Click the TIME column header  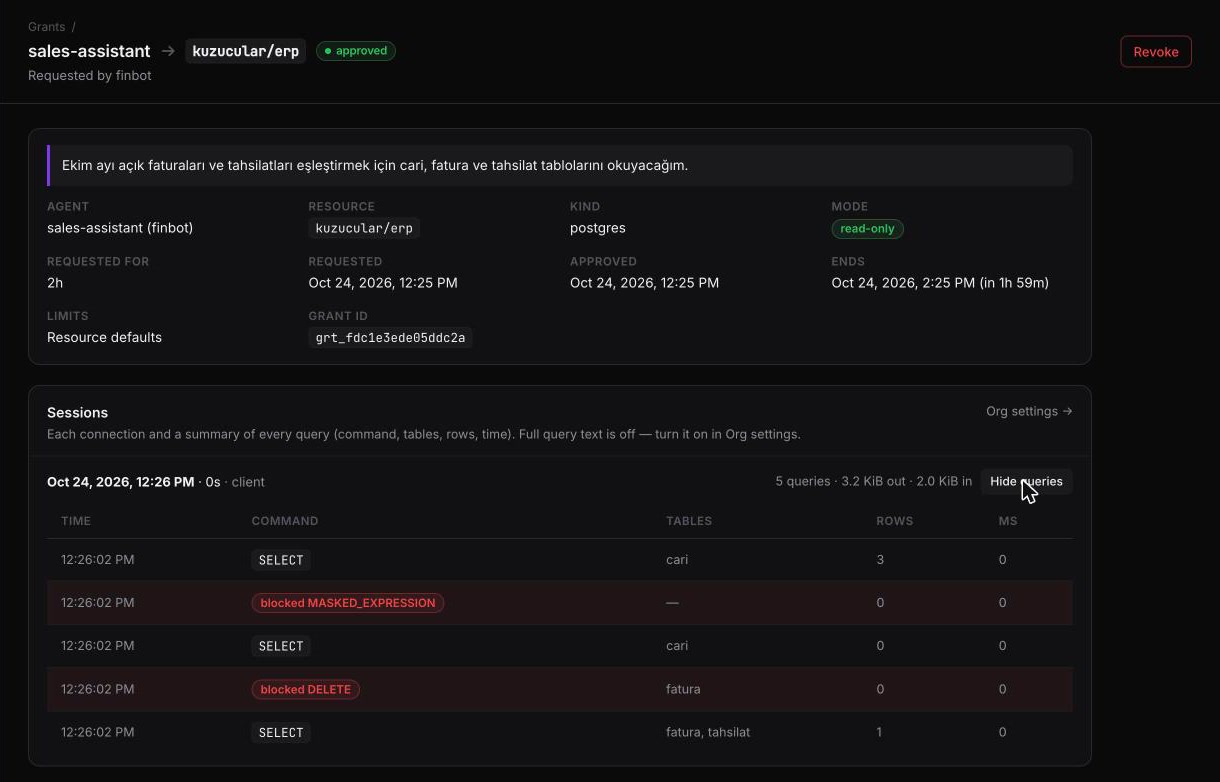tap(77, 521)
